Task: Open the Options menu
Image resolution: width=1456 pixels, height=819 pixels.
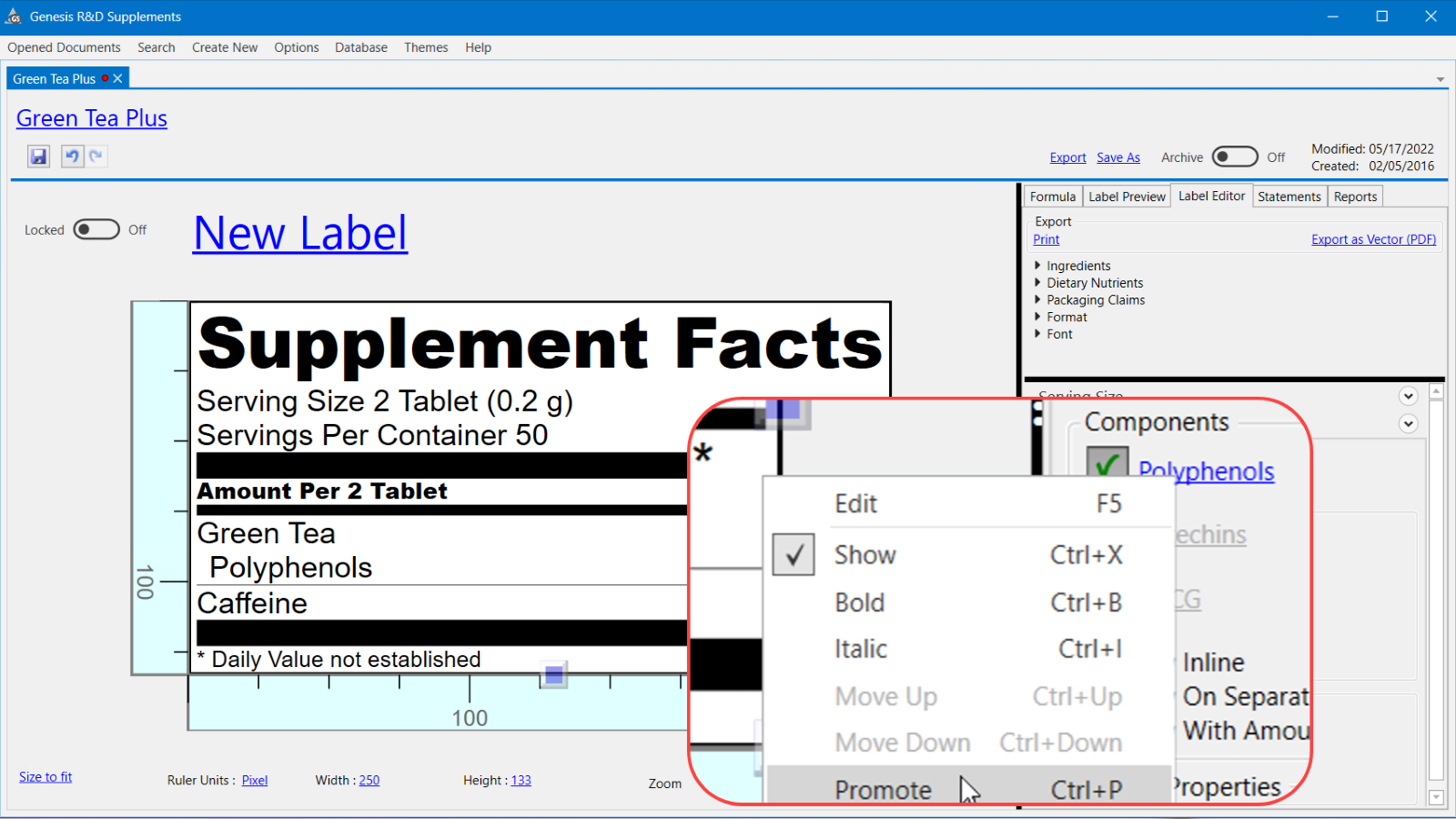Action: coord(297,47)
